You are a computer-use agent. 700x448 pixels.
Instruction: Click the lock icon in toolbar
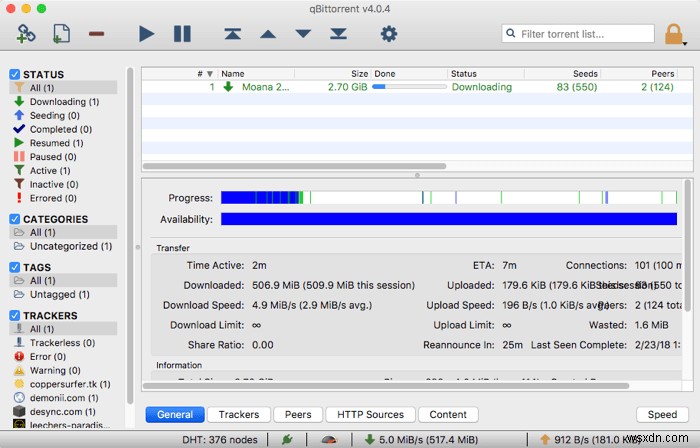pos(674,34)
